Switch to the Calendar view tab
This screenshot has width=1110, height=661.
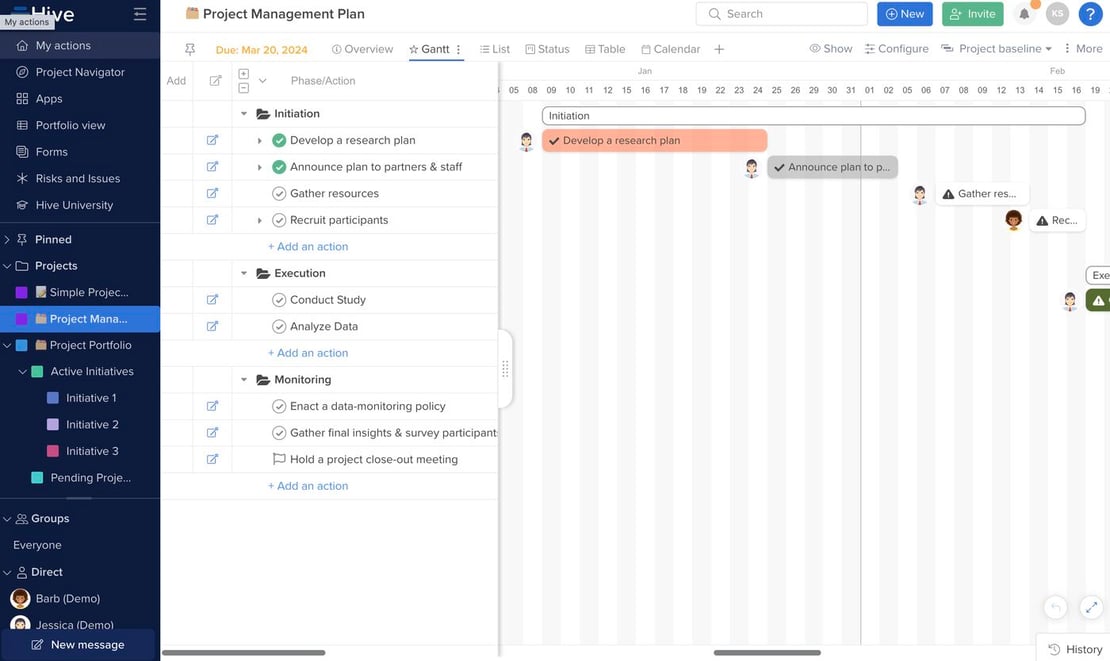tap(671, 49)
